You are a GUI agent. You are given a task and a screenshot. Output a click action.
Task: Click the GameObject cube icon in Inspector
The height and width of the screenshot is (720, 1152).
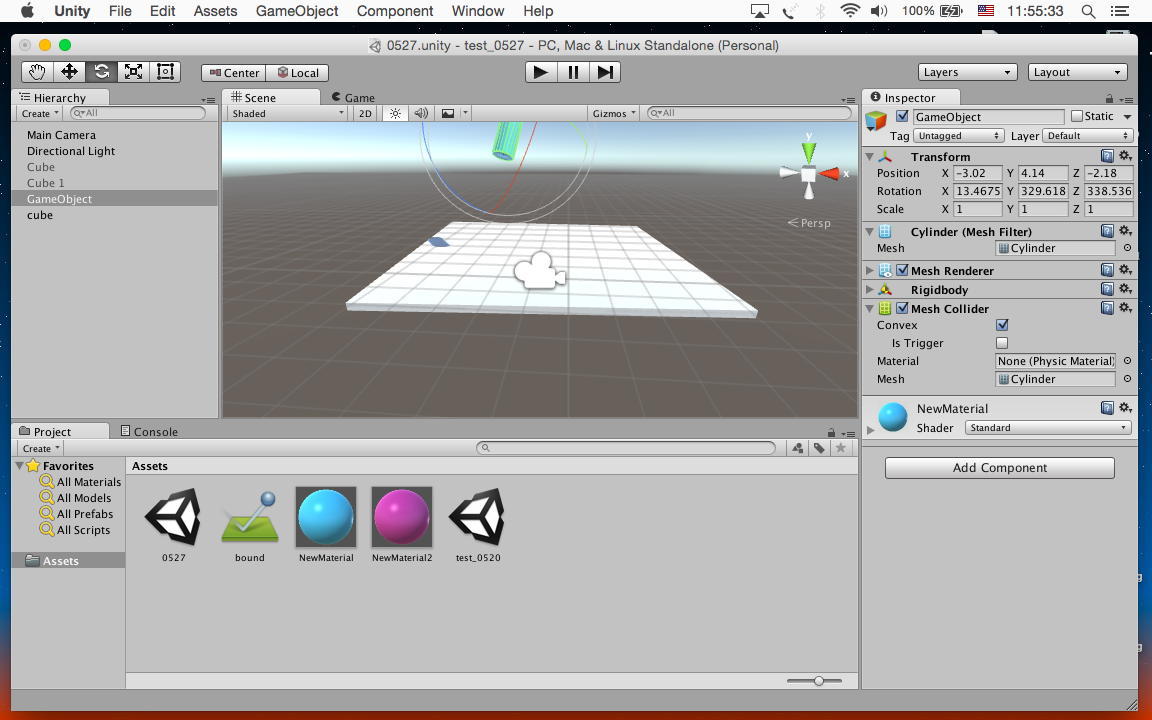[876, 121]
